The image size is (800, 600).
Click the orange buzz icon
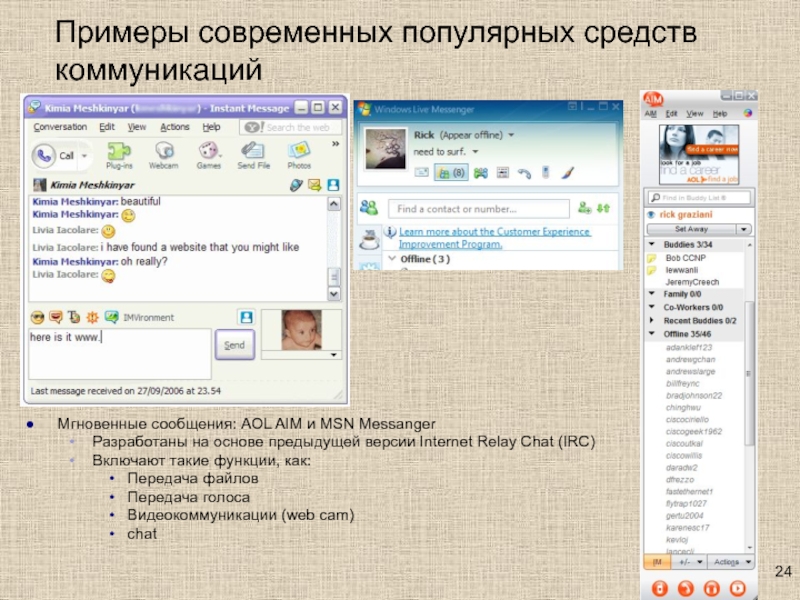[92, 317]
